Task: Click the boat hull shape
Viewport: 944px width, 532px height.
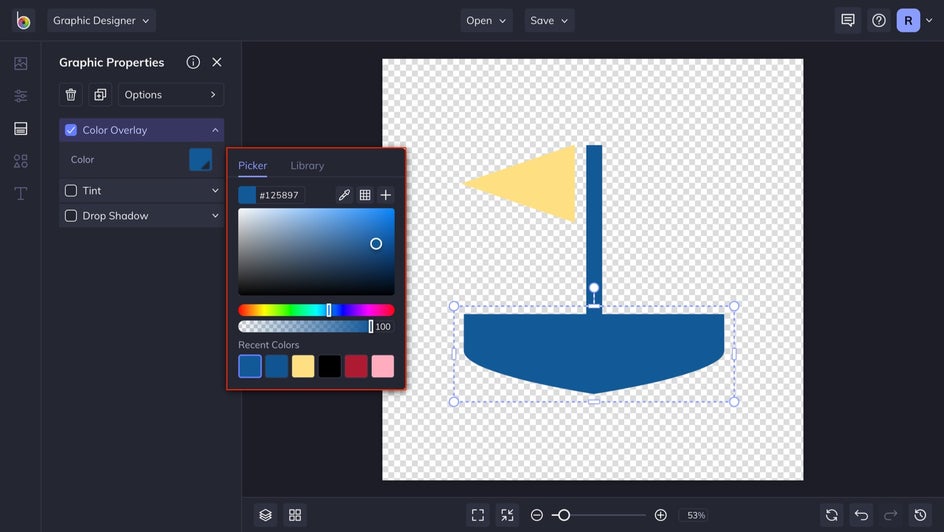Action: 594,354
